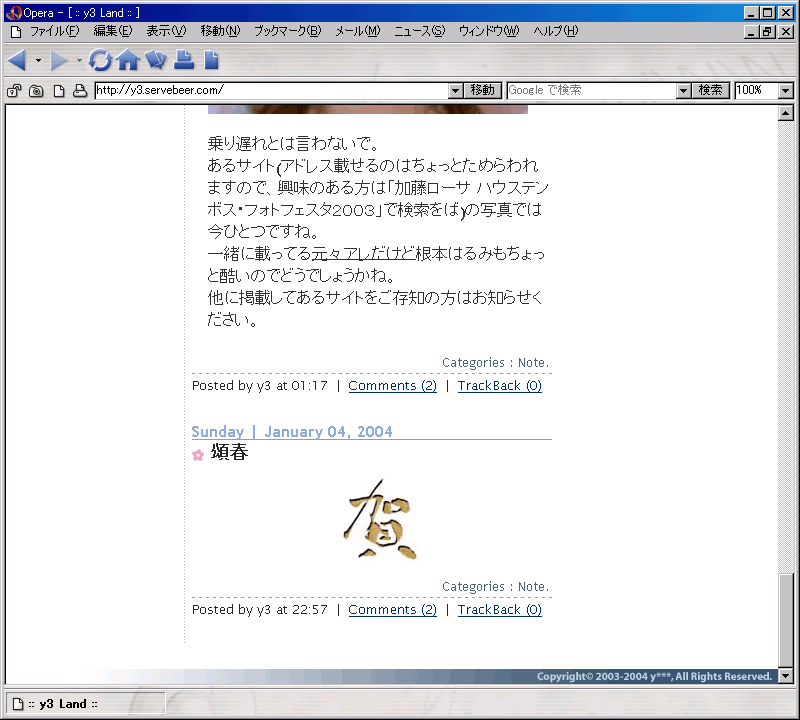Click the document icon left of the ファイル menu

coord(16,32)
